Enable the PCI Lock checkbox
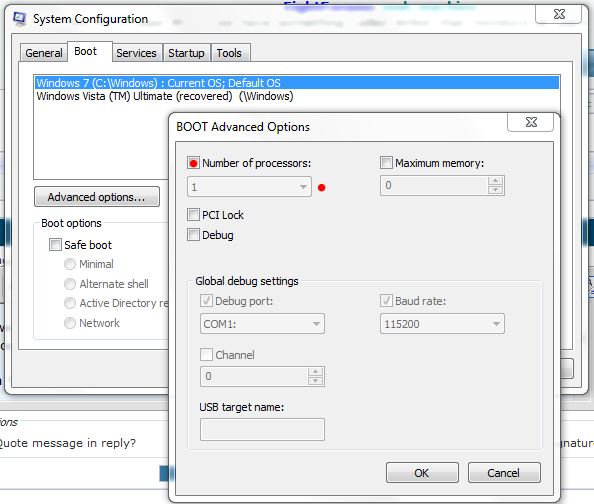The image size is (594, 504). pyautogui.click(x=193, y=214)
